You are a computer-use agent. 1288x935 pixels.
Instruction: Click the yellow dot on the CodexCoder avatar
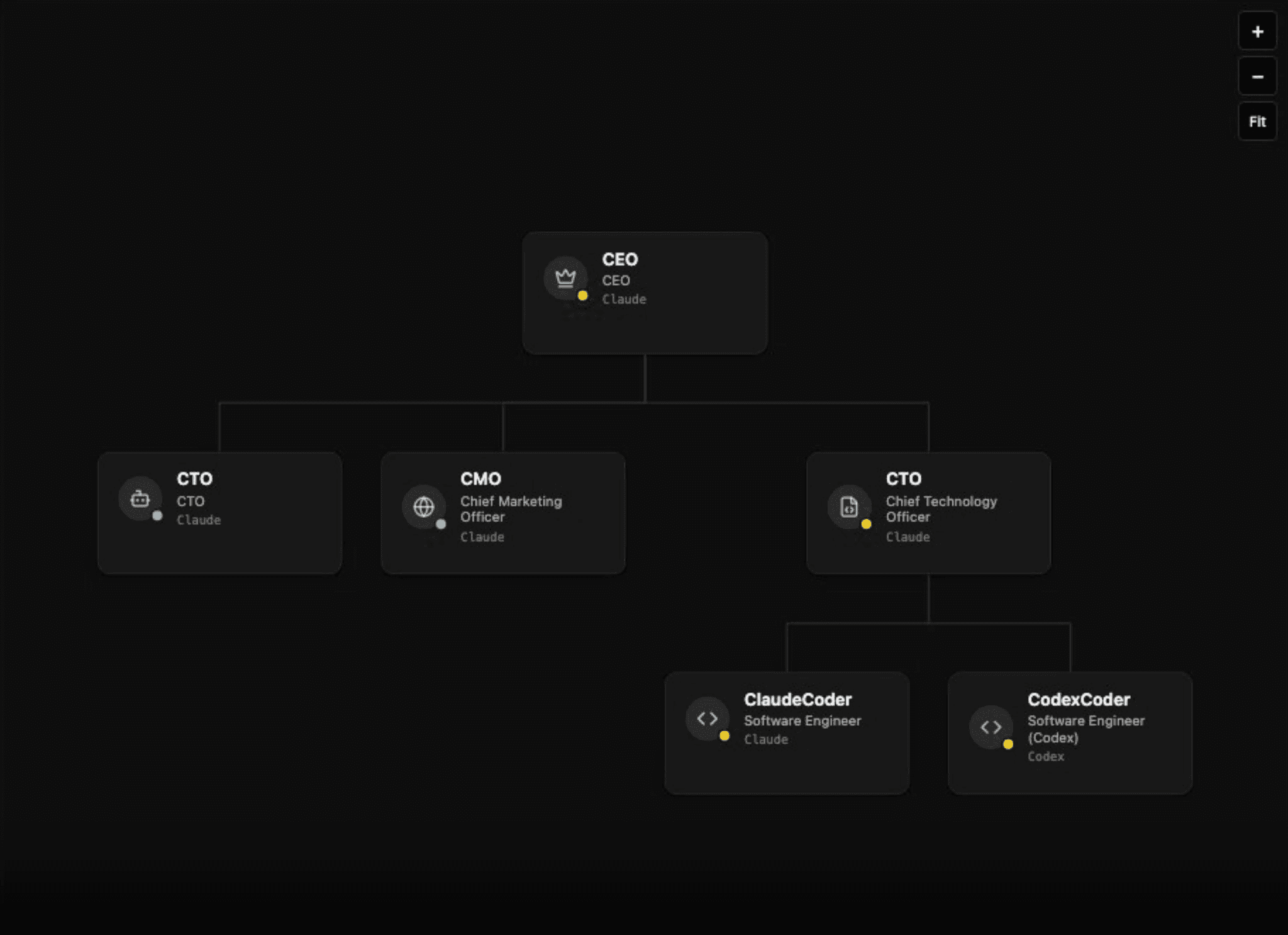click(1009, 744)
